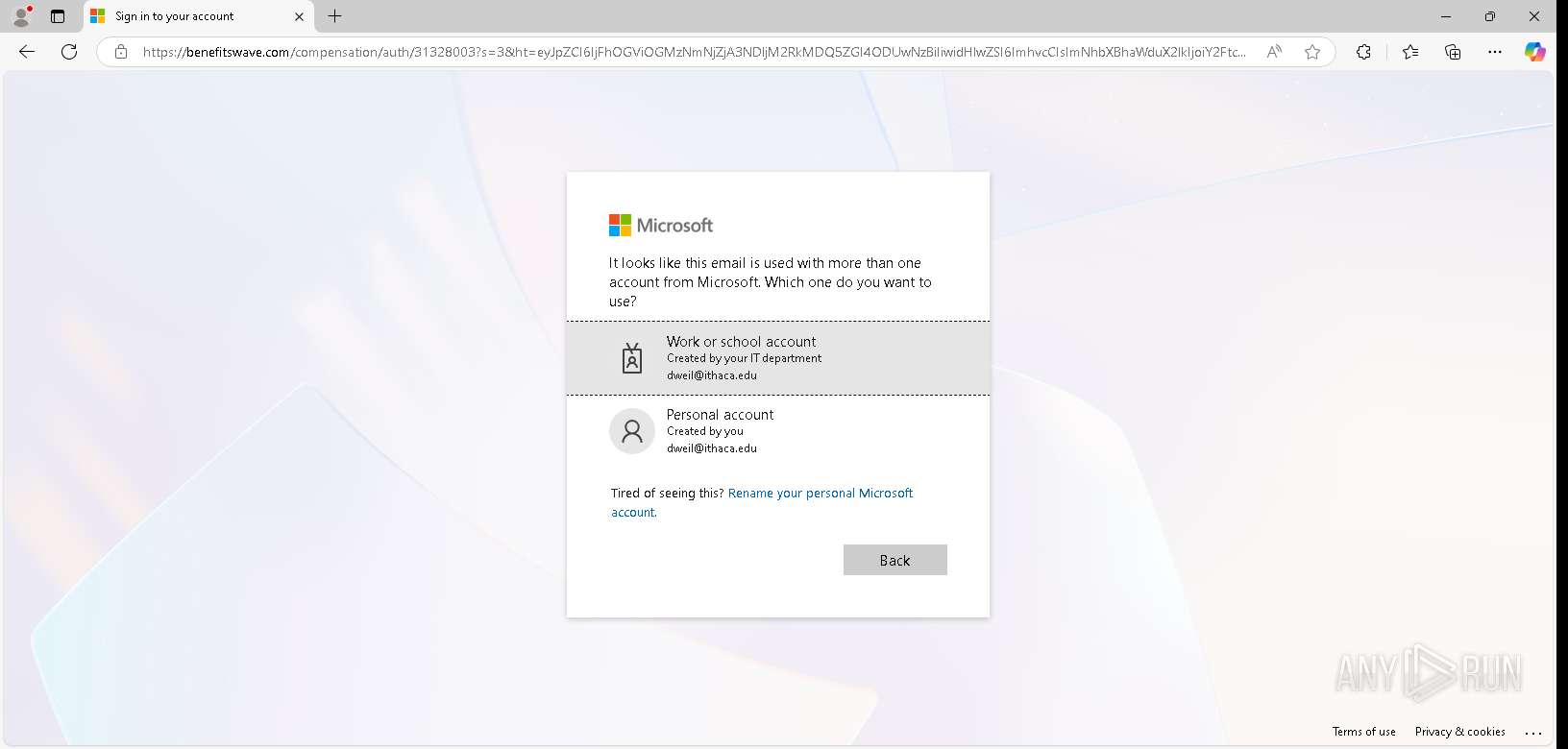Close the browser window
Image resolution: width=1568 pixels, height=749 pixels.
tap(1534, 16)
